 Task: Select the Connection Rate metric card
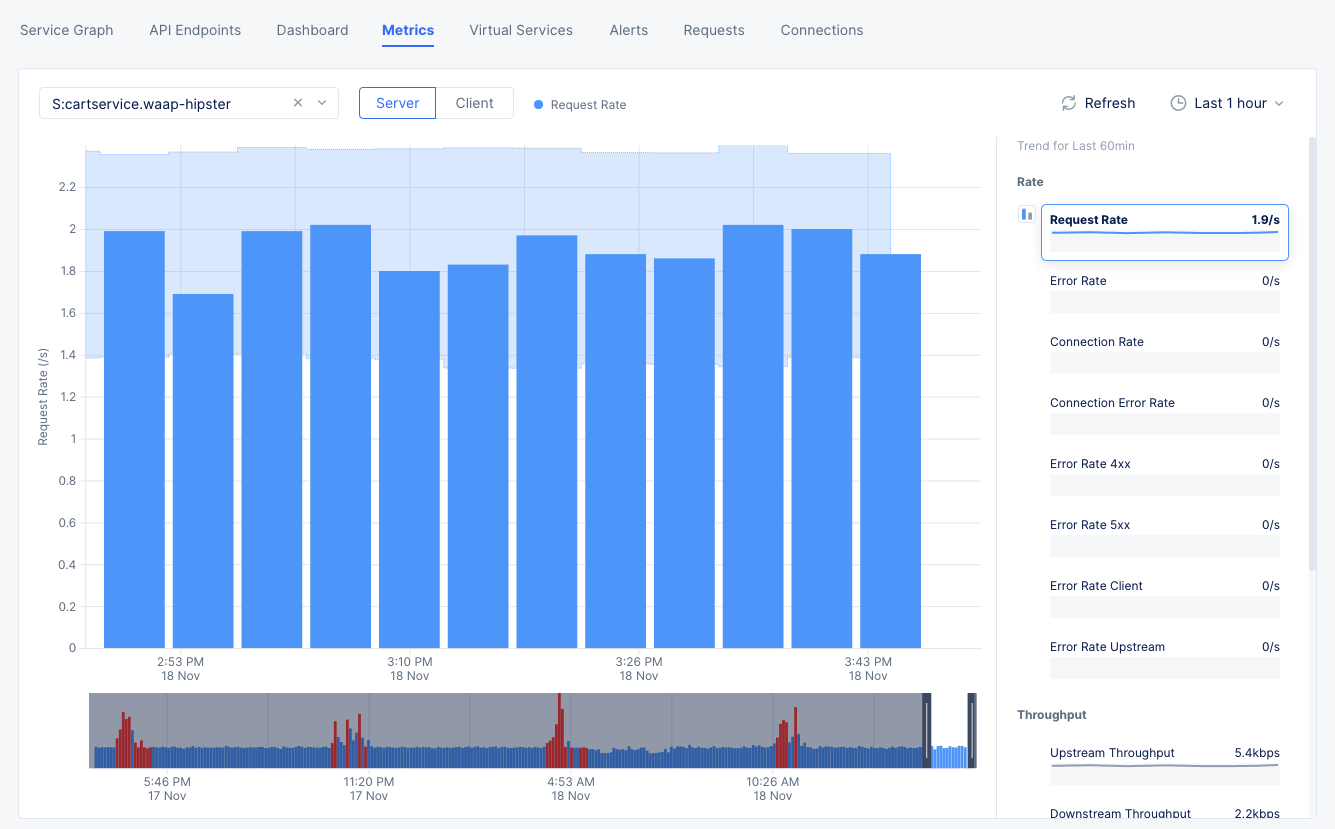pyautogui.click(x=1164, y=352)
